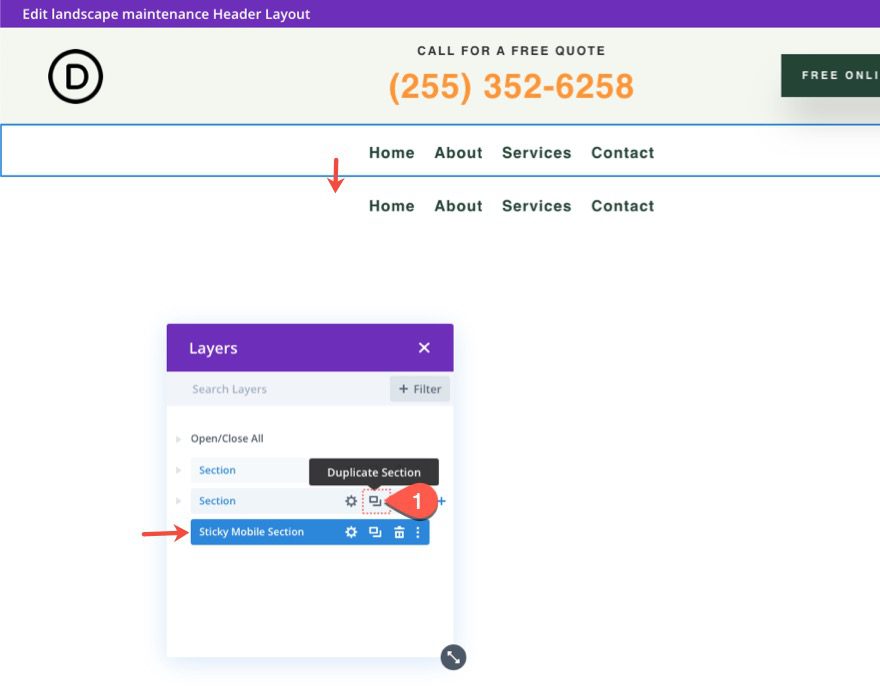Close the Layers panel
This screenshot has height=691, width=880.
pos(424,348)
